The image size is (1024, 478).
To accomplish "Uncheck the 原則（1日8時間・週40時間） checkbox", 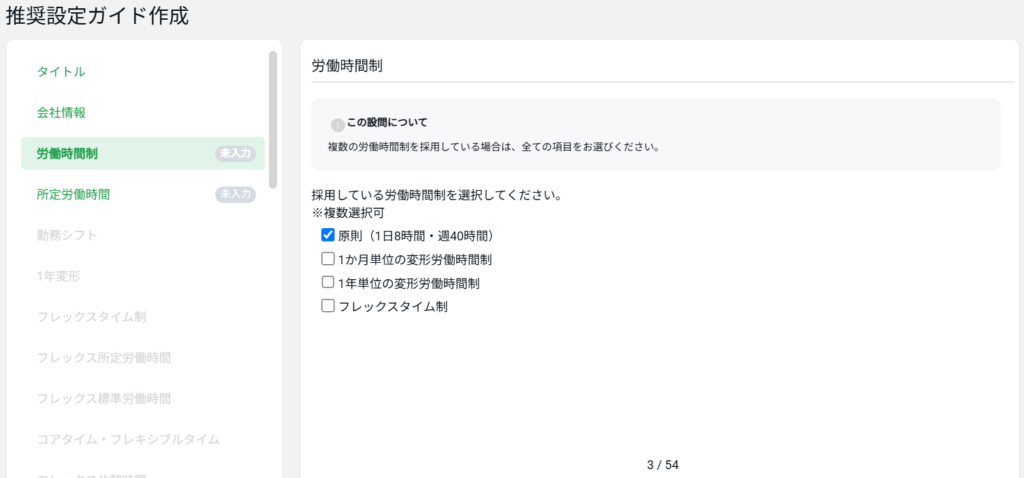I will (x=327, y=236).
